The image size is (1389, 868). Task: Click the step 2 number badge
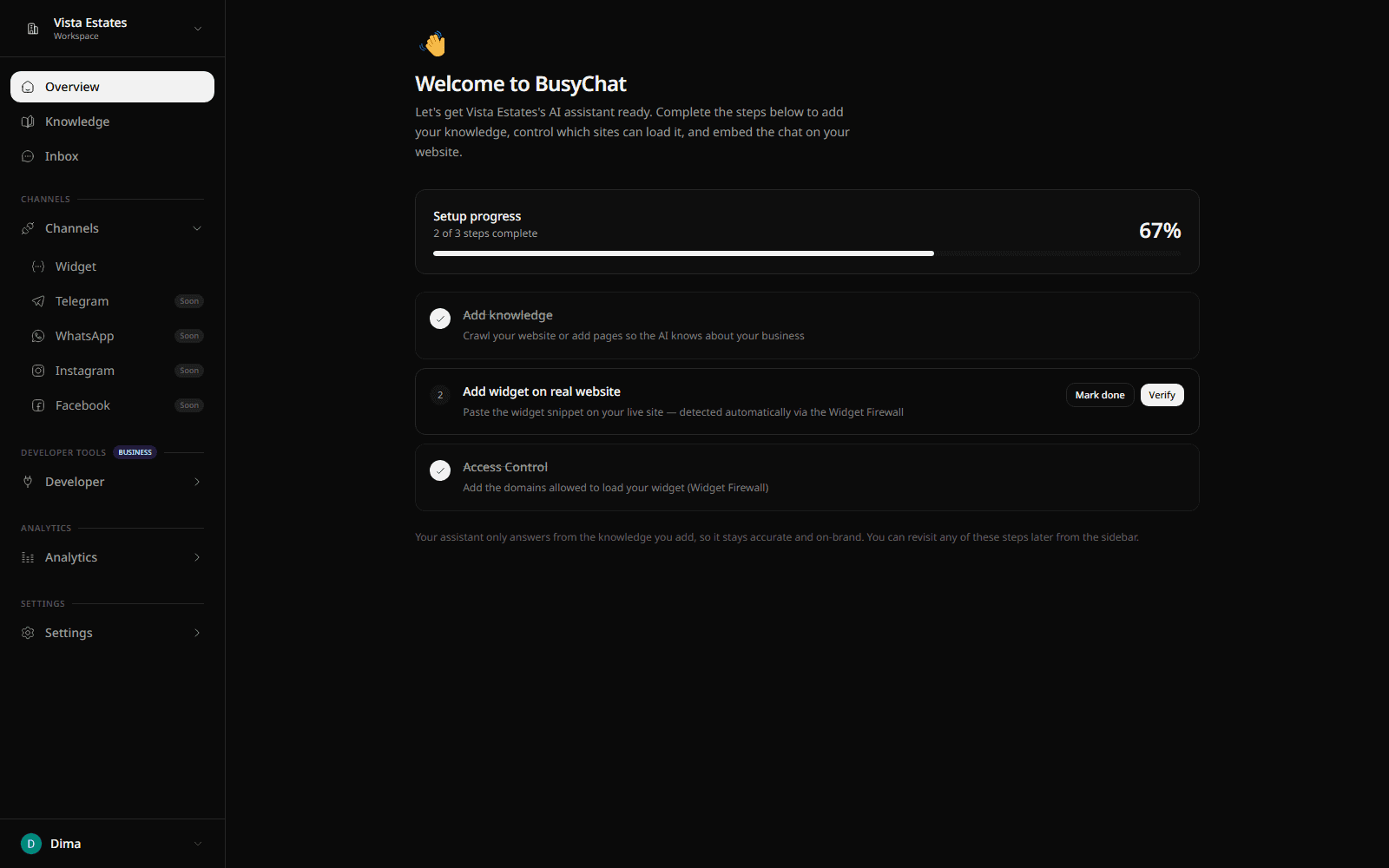click(440, 395)
